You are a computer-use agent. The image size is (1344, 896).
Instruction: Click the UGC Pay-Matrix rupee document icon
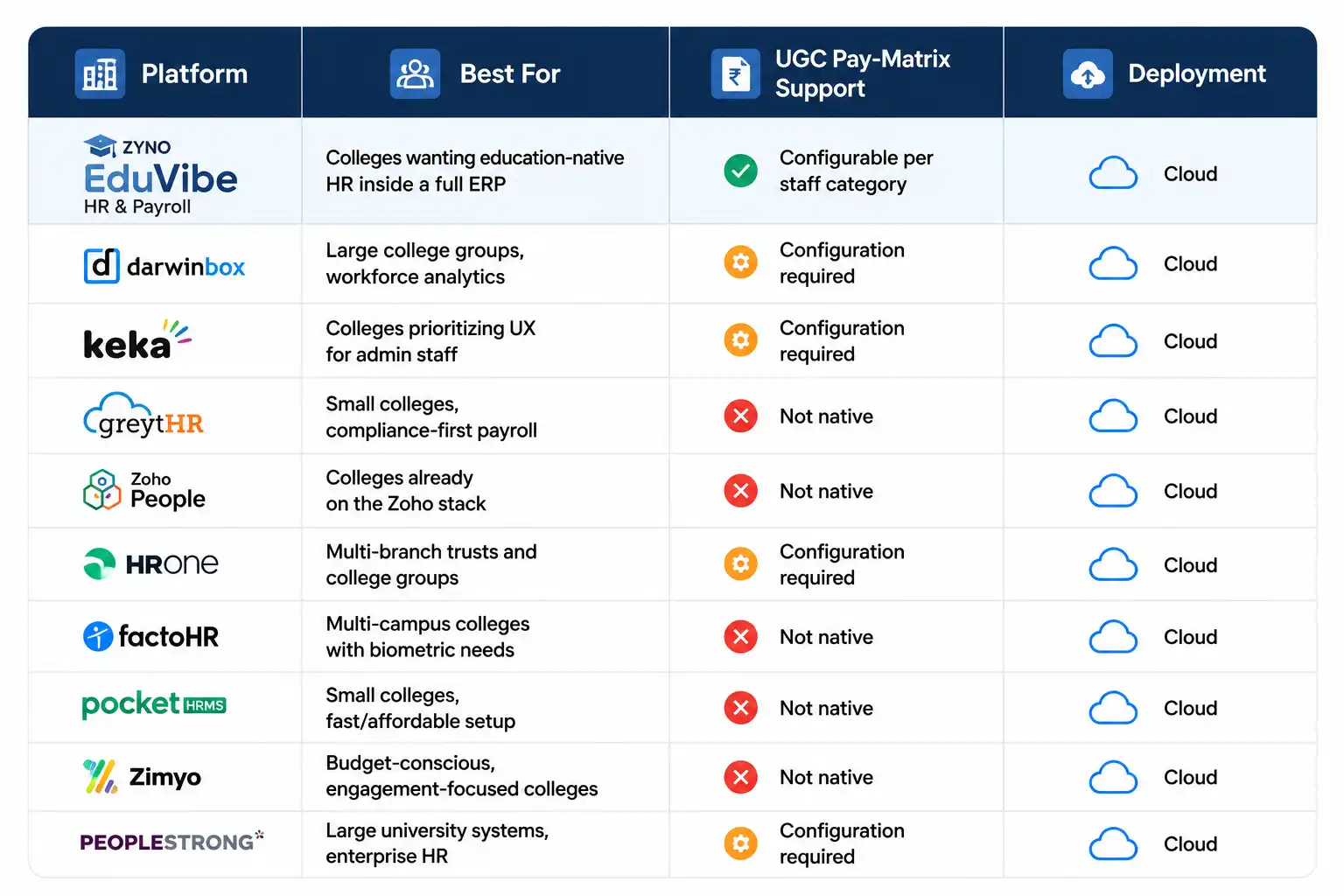735,74
